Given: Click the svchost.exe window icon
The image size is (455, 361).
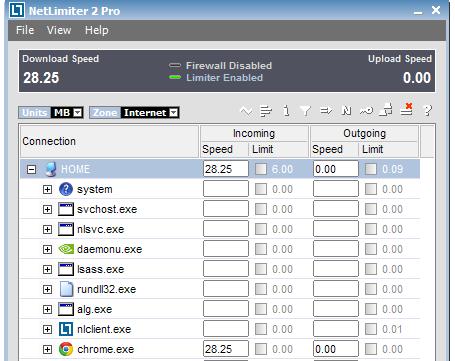Looking at the screenshot, I should [66, 209].
